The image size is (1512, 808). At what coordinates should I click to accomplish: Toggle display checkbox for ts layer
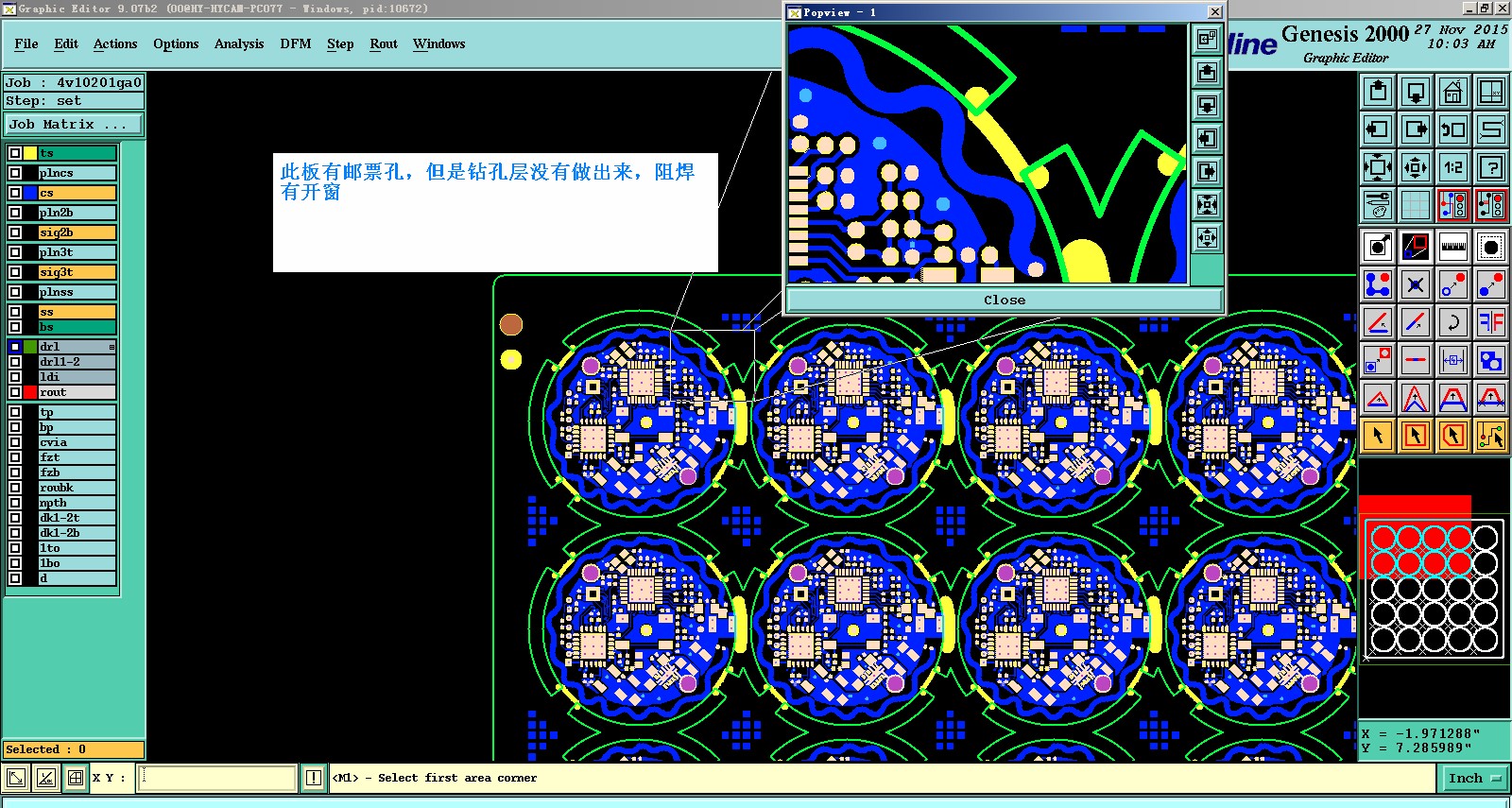[15, 153]
